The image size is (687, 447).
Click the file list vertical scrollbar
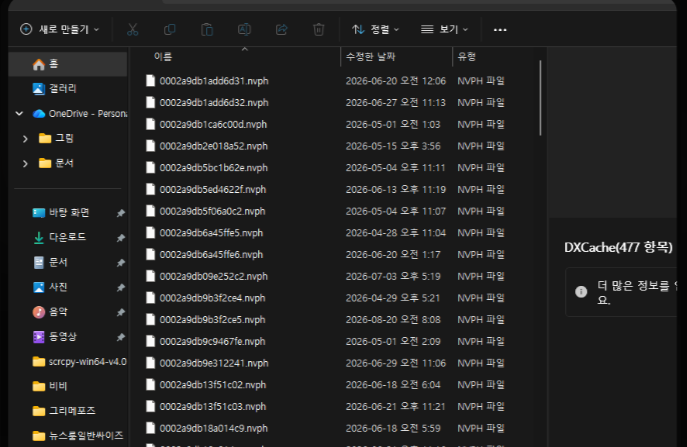tap(540, 98)
